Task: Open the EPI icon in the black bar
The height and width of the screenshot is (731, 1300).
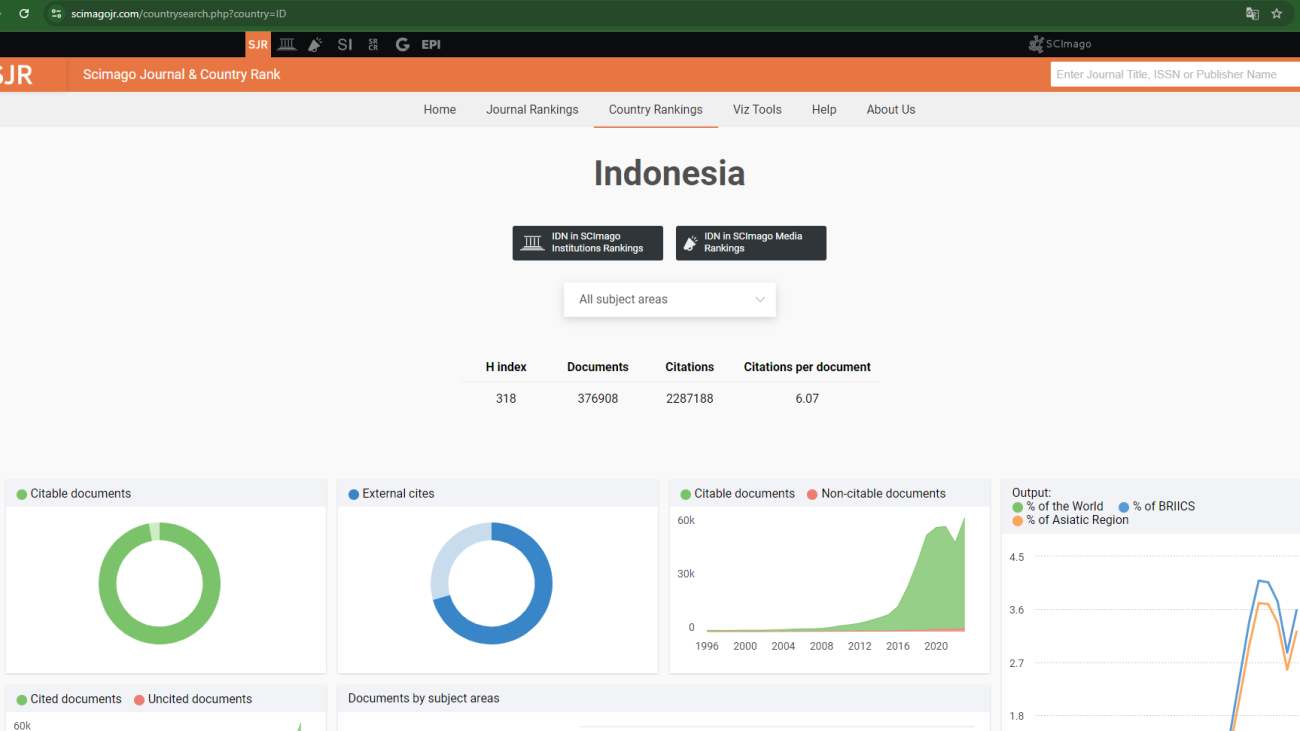Action: [431, 44]
